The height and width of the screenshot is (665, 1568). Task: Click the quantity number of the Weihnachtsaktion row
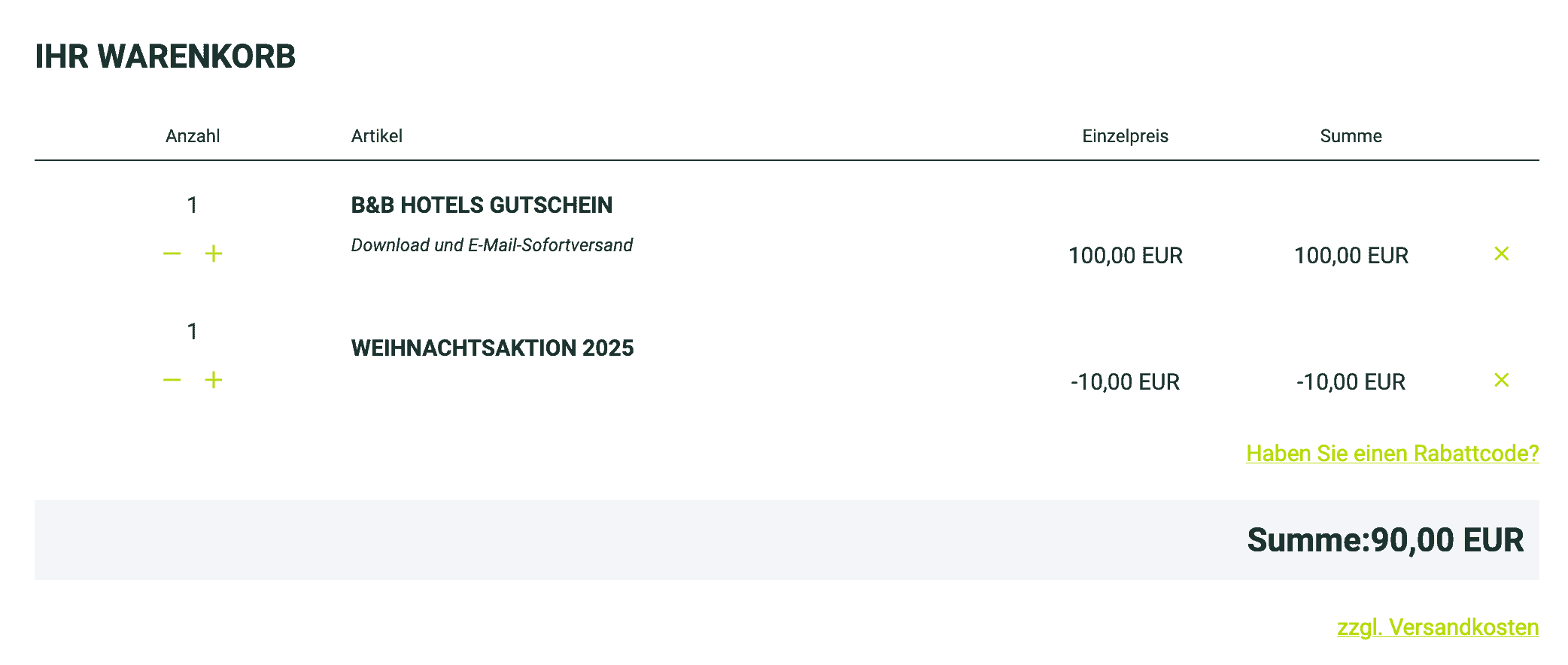(x=193, y=332)
